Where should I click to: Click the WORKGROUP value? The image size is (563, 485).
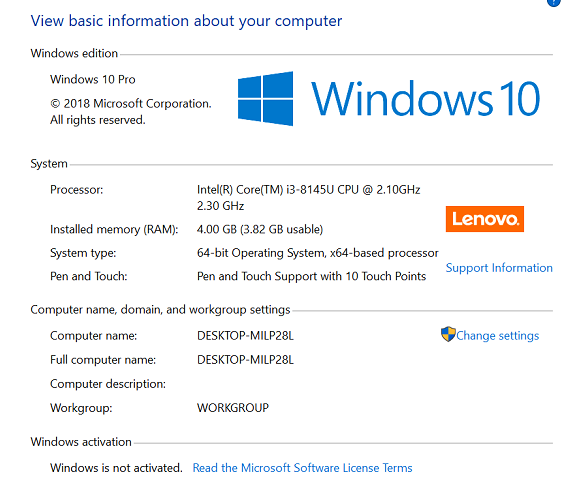[233, 408]
